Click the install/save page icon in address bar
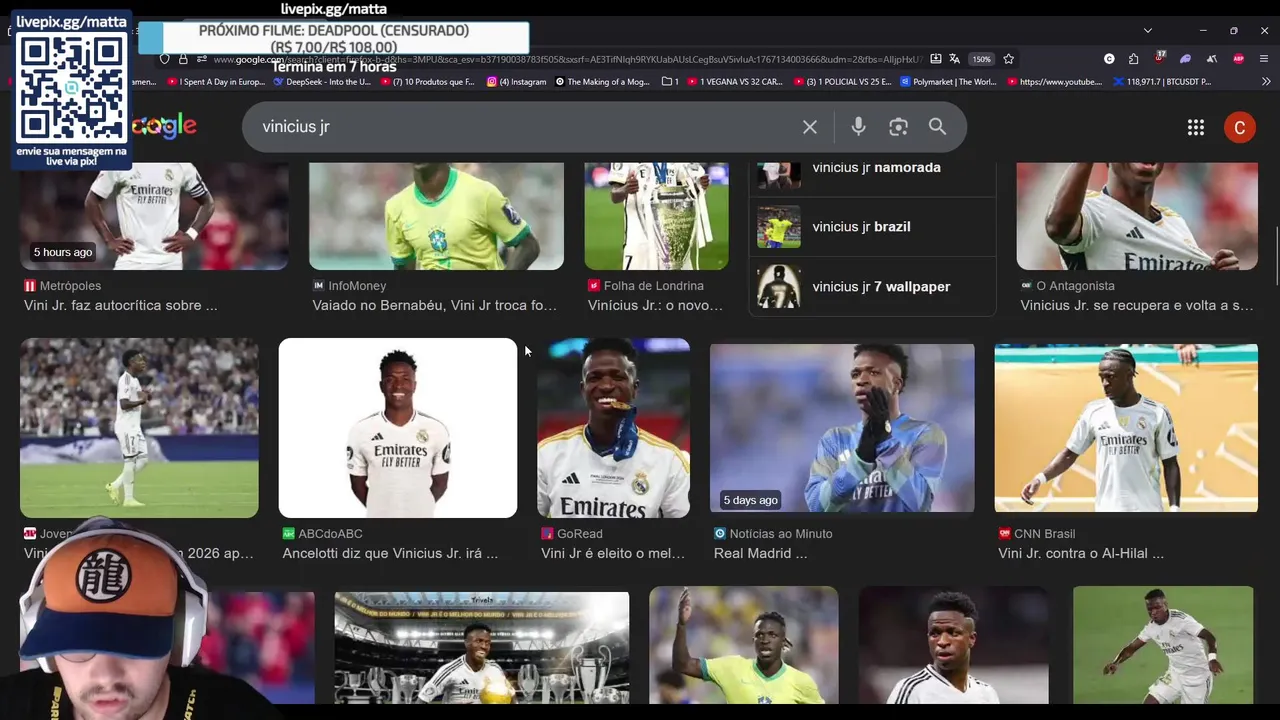 click(935, 59)
